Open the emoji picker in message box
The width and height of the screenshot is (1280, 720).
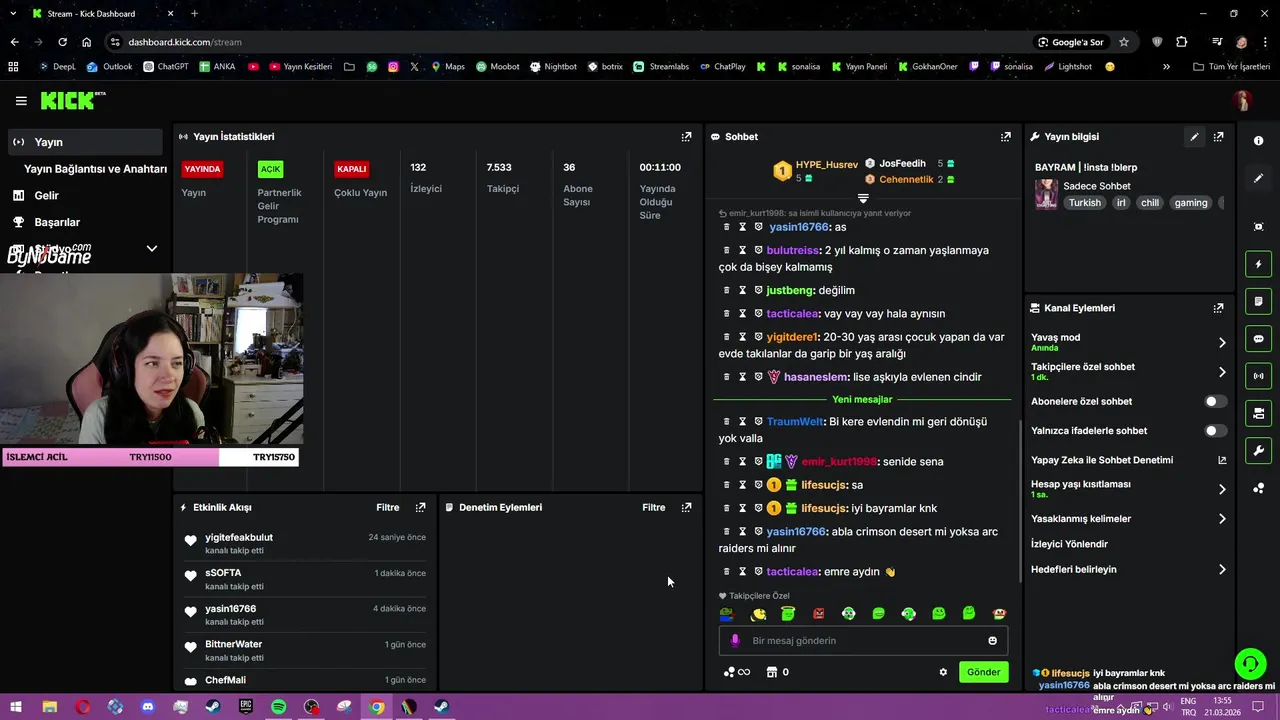point(992,641)
